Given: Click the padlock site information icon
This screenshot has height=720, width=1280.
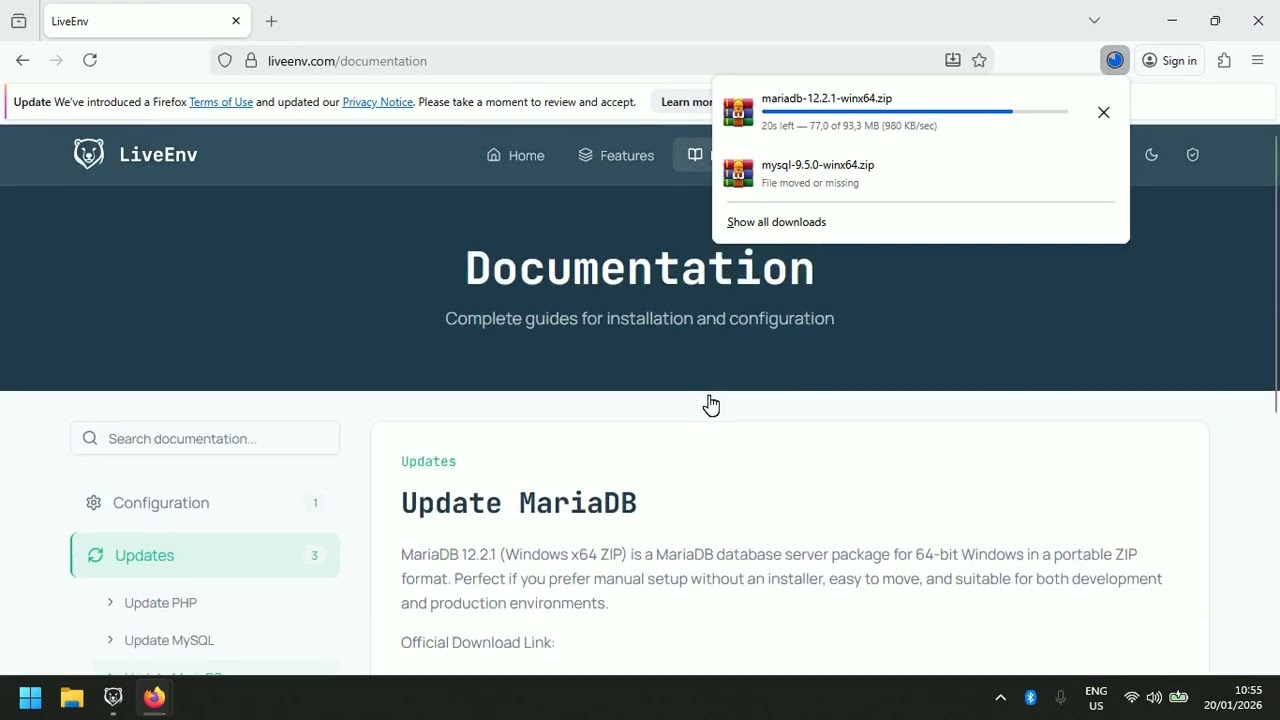Looking at the screenshot, I should (x=251, y=60).
